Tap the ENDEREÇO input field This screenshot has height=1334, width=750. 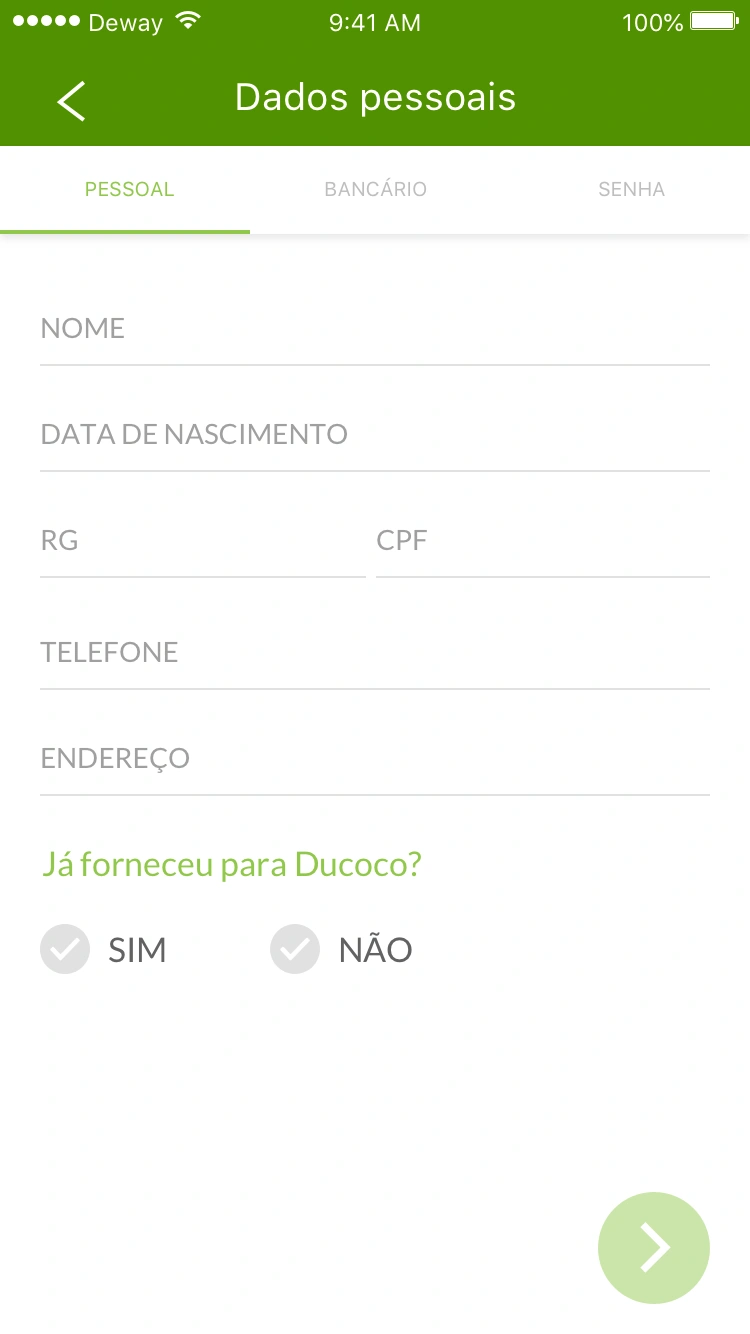(x=375, y=760)
